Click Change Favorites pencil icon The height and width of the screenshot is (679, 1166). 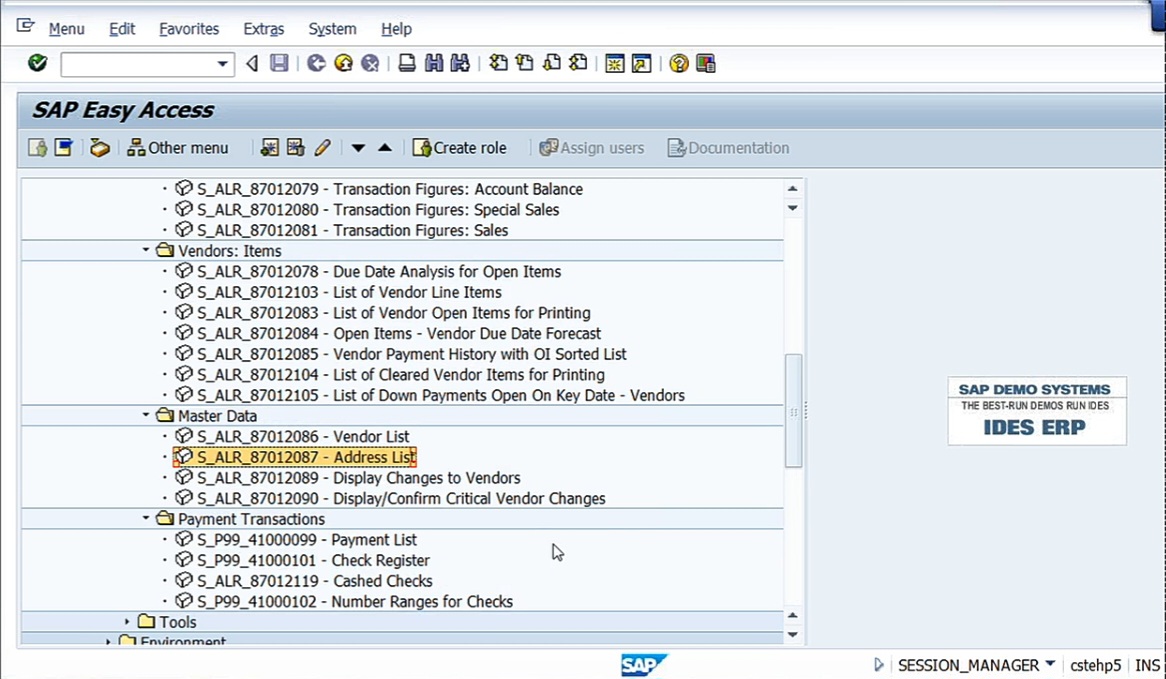(x=322, y=147)
